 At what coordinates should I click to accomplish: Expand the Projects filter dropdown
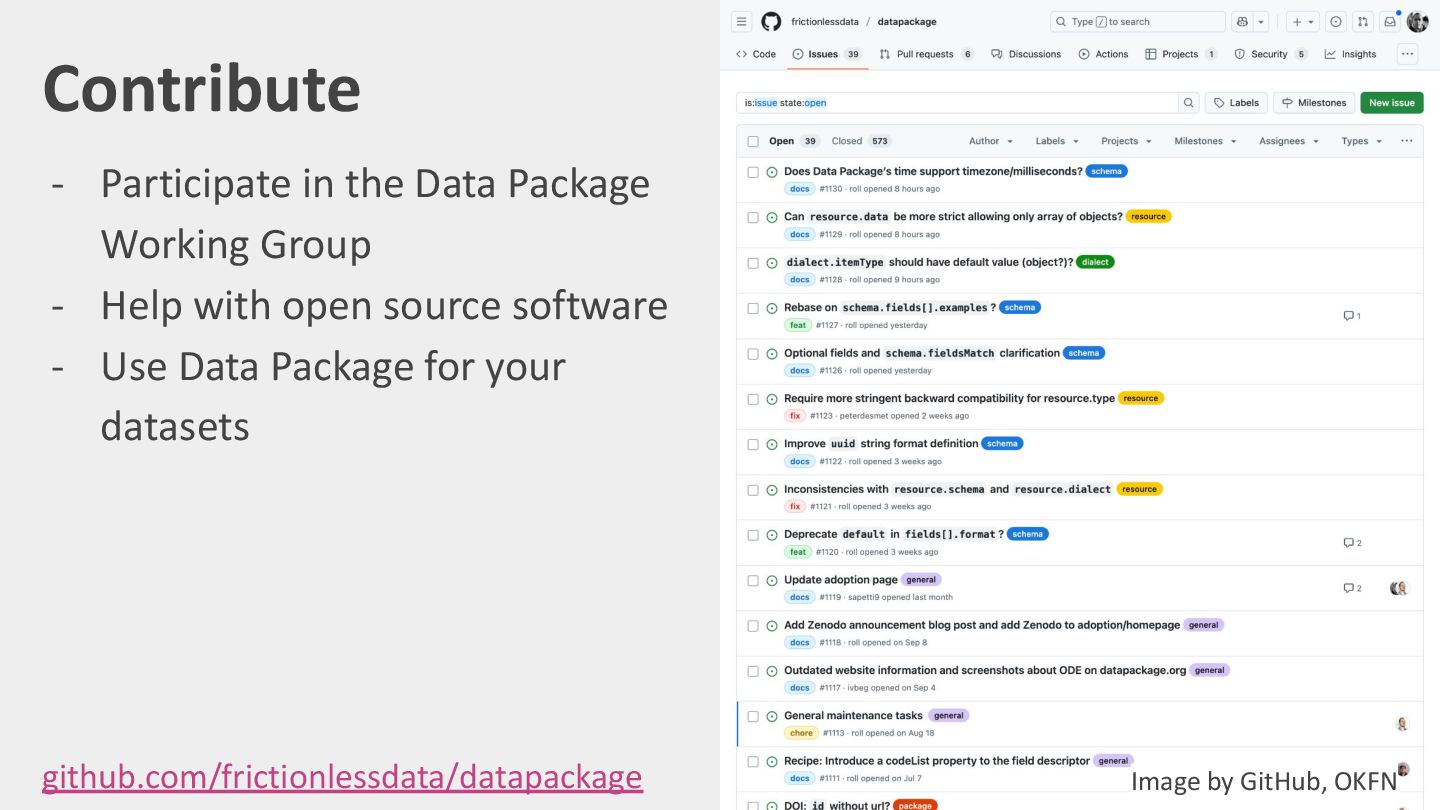click(x=1126, y=141)
